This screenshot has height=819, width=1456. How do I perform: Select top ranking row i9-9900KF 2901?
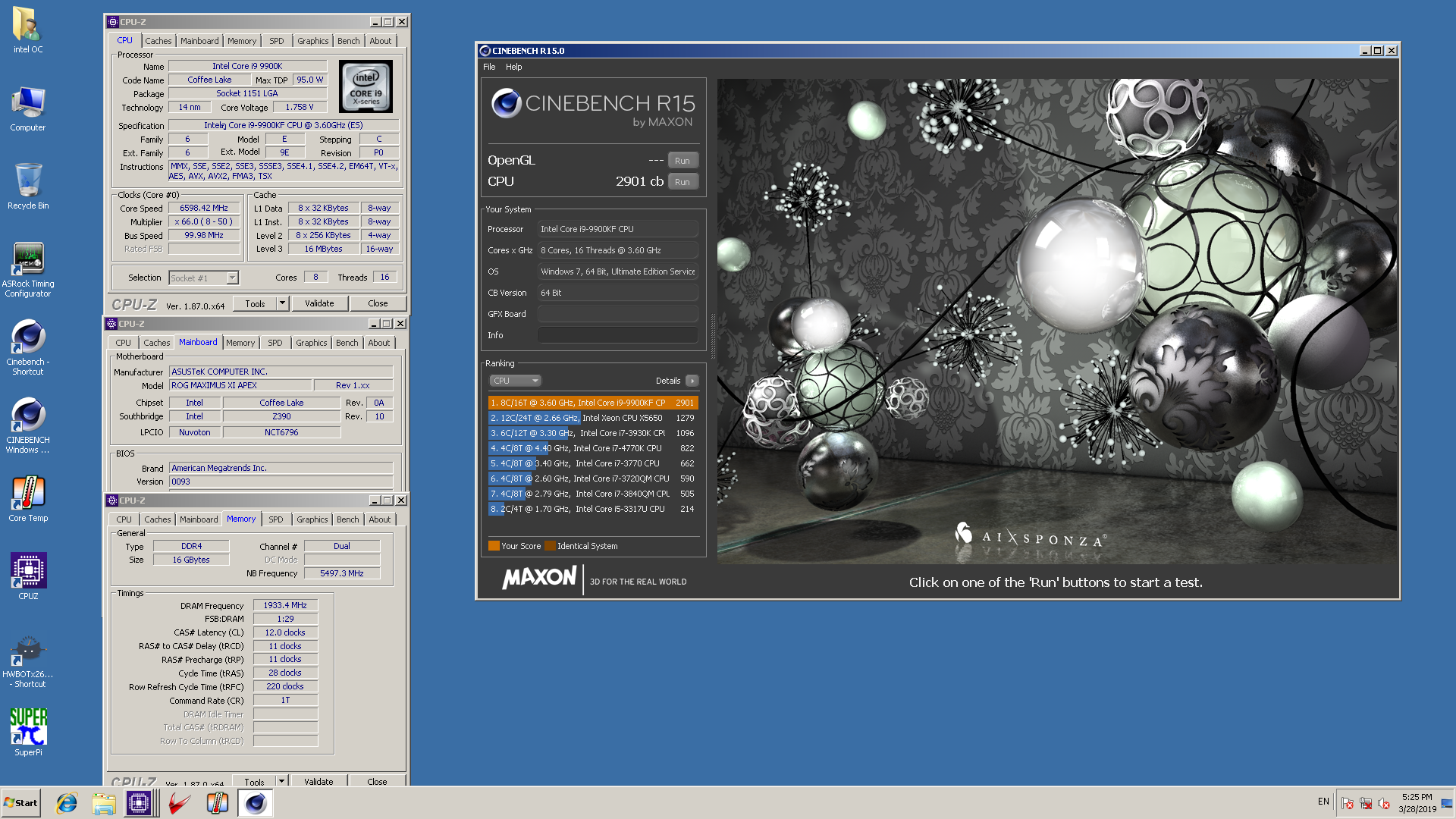(593, 403)
